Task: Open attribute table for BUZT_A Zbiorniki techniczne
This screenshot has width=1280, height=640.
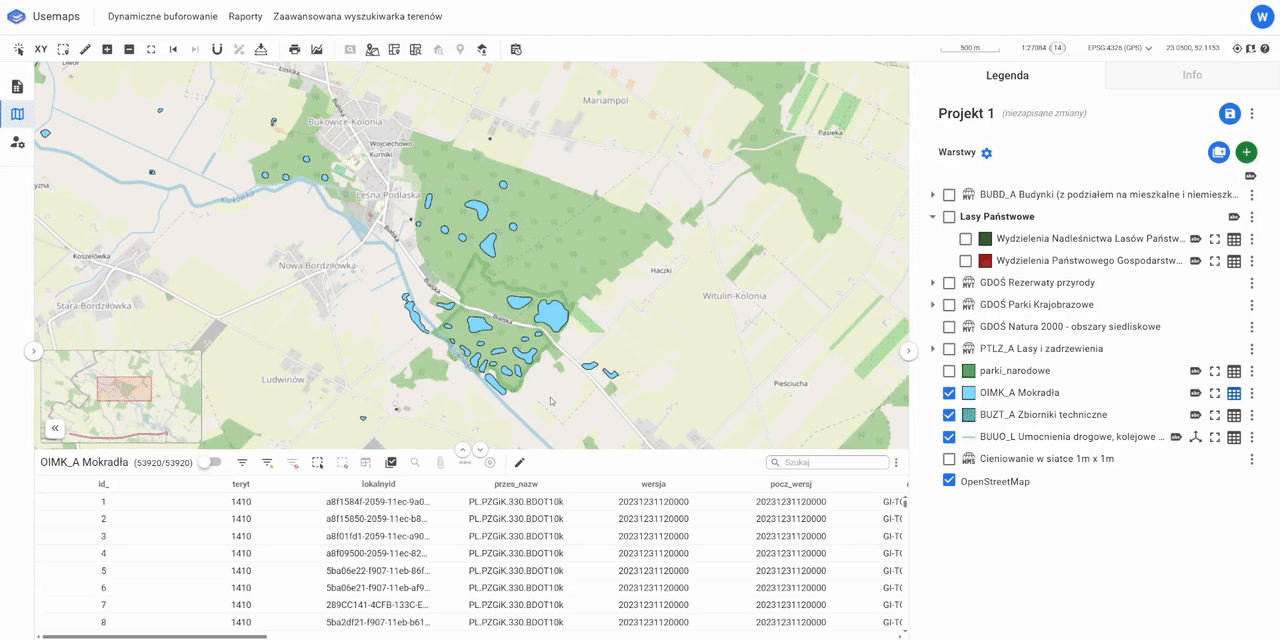Action: [x=1234, y=415]
